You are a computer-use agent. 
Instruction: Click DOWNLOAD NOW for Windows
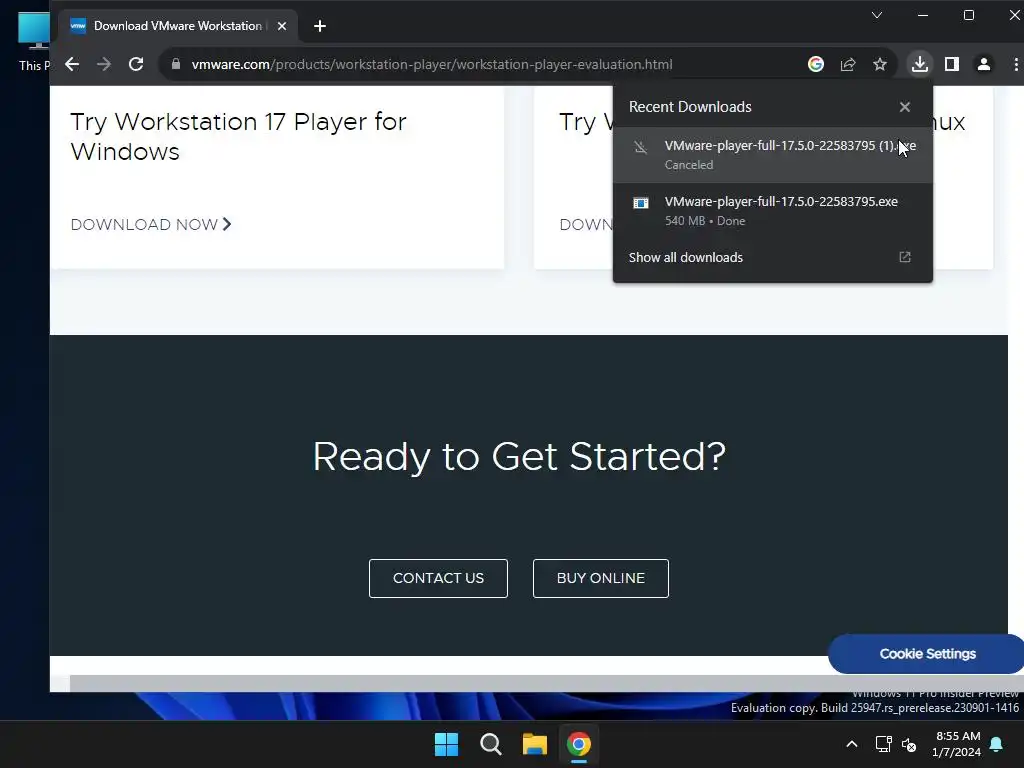151,224
